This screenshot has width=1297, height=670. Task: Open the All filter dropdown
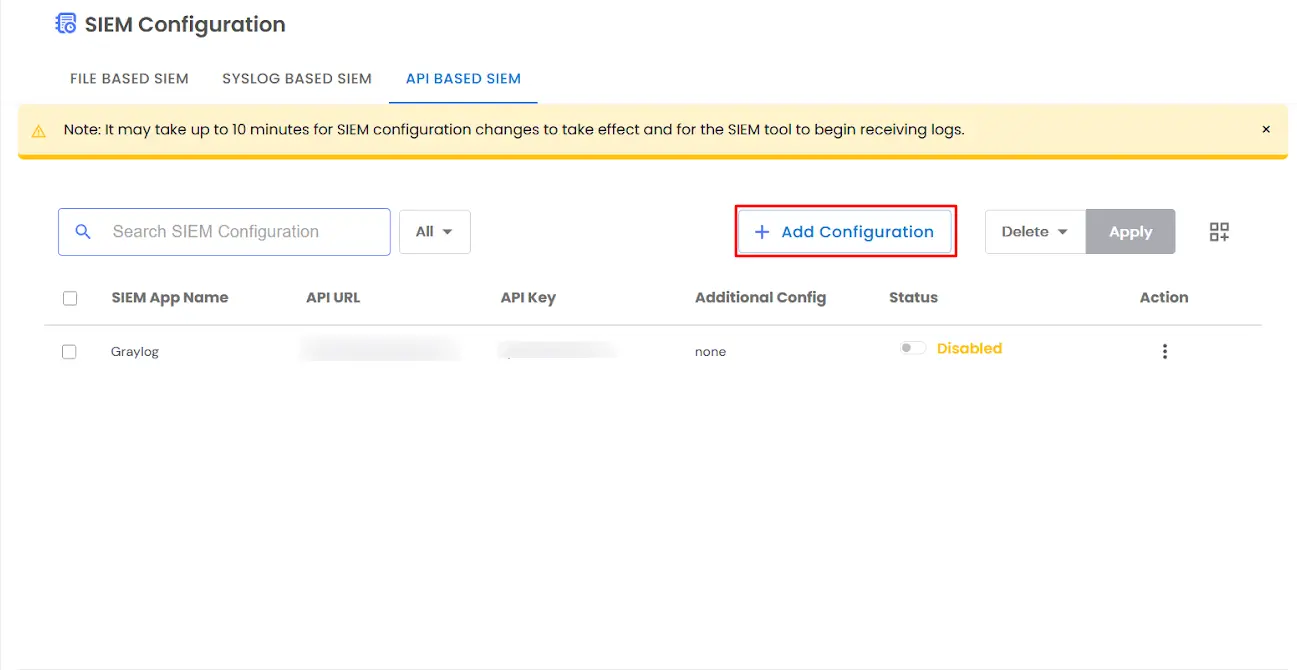pyautogui.click(x=434, y=231)
